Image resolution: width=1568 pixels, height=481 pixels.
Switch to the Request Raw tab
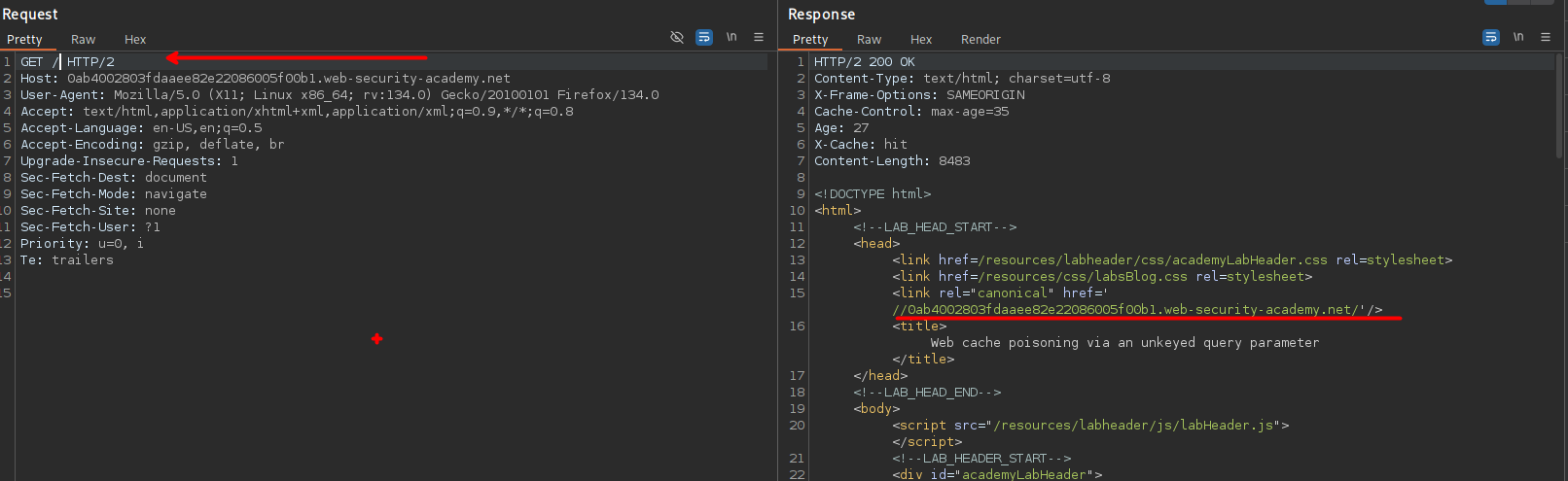[x=84, y=40]
